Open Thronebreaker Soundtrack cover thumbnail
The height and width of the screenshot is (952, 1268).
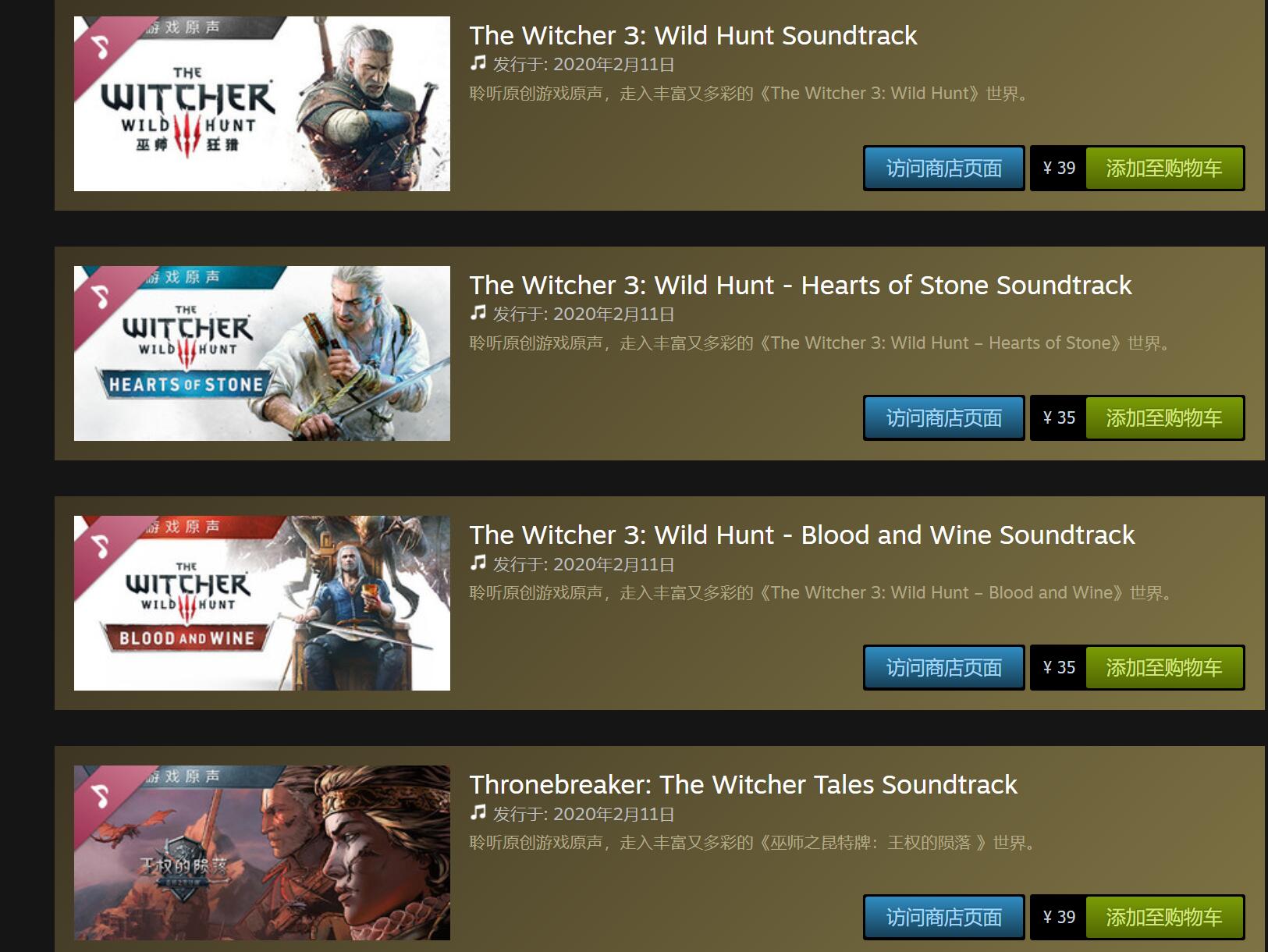click(x=262, y=853)
